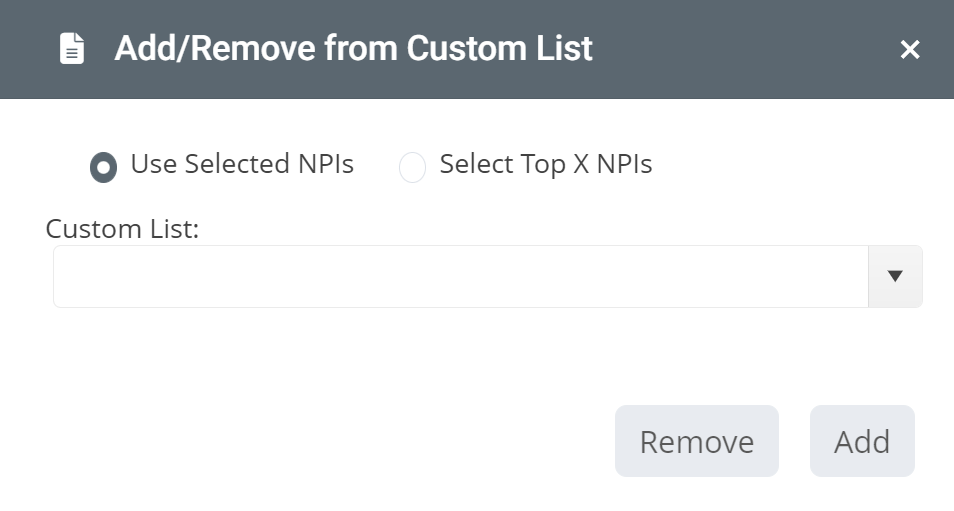The image size is (954, 511).
Task: Click the 'Custom List:' field label
Action: [122, 229]
